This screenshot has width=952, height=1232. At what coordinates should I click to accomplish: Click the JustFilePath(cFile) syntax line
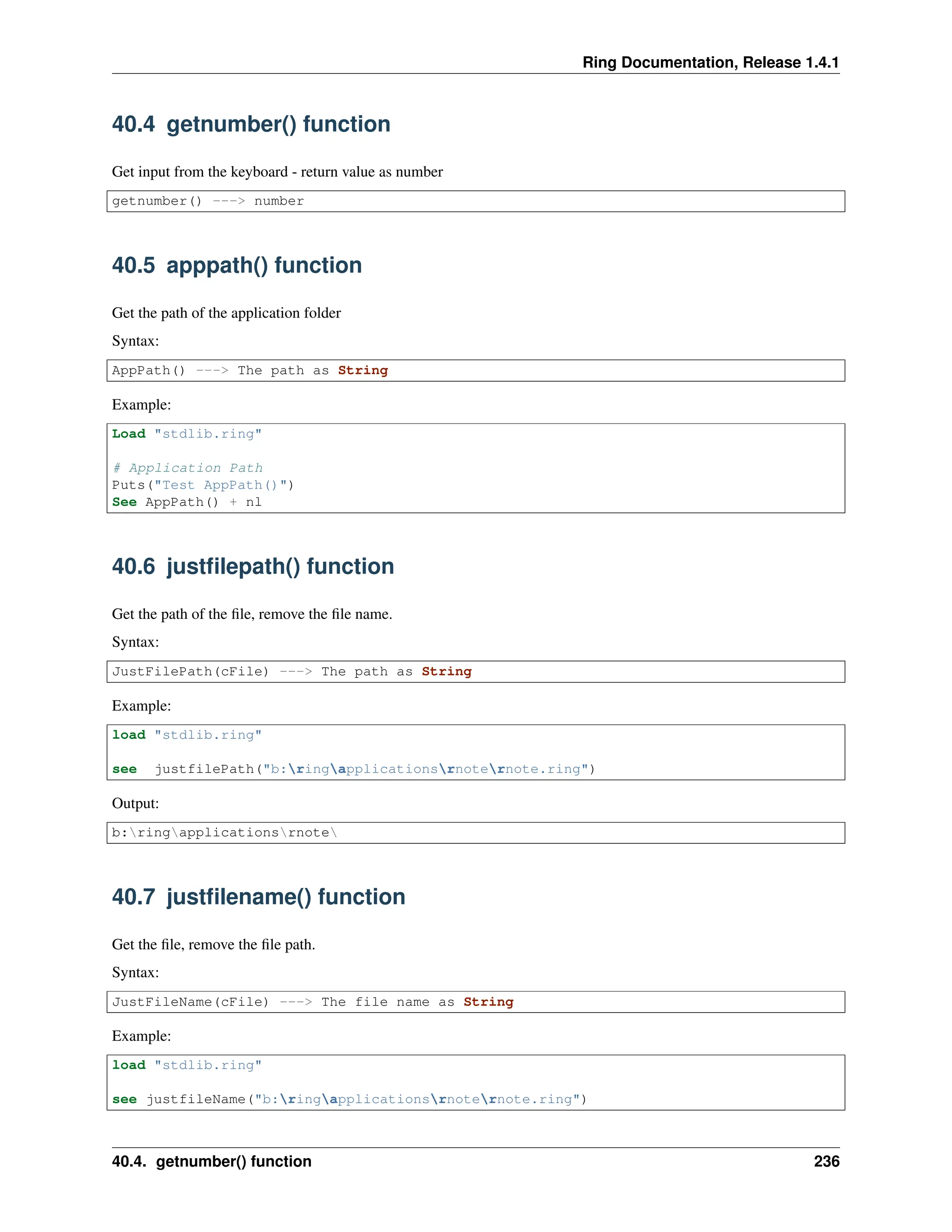click(291, 672)
